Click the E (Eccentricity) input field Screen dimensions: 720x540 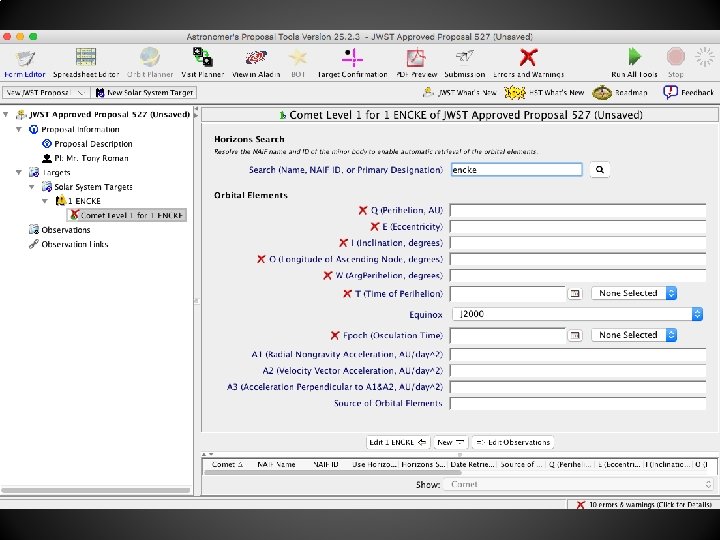(x=578, y=227)
